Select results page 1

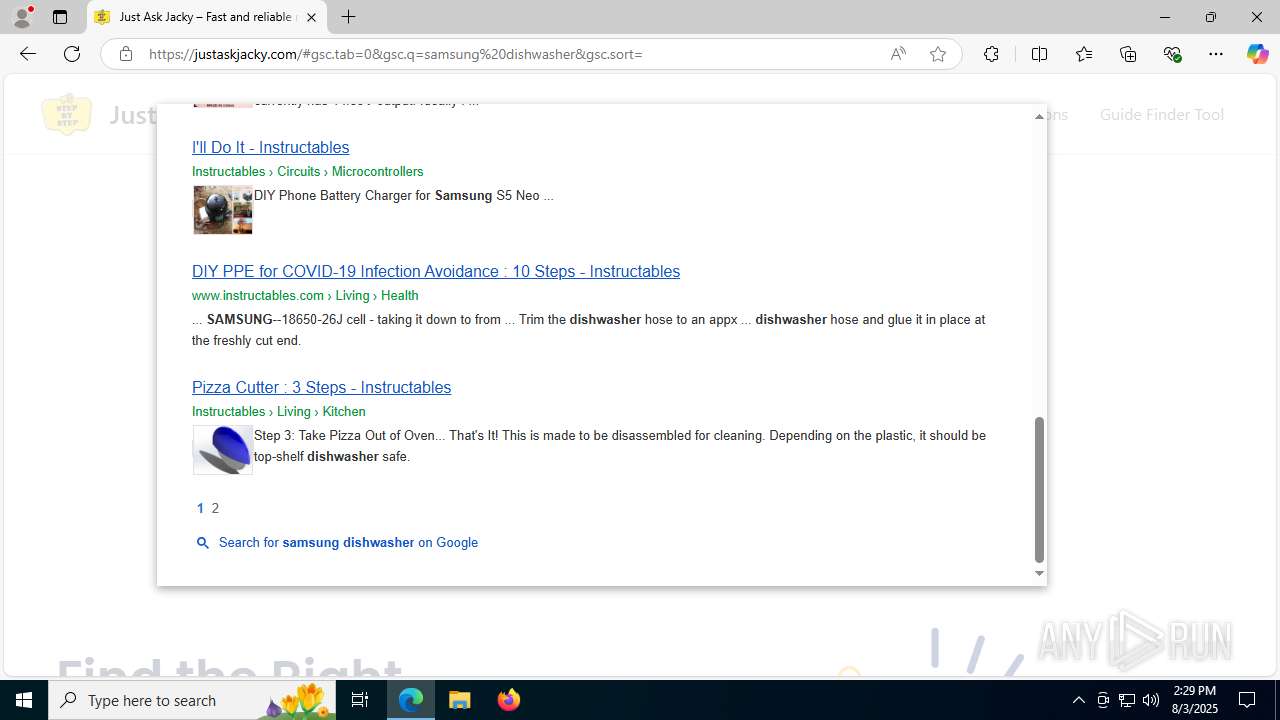[x=200, y=508]
